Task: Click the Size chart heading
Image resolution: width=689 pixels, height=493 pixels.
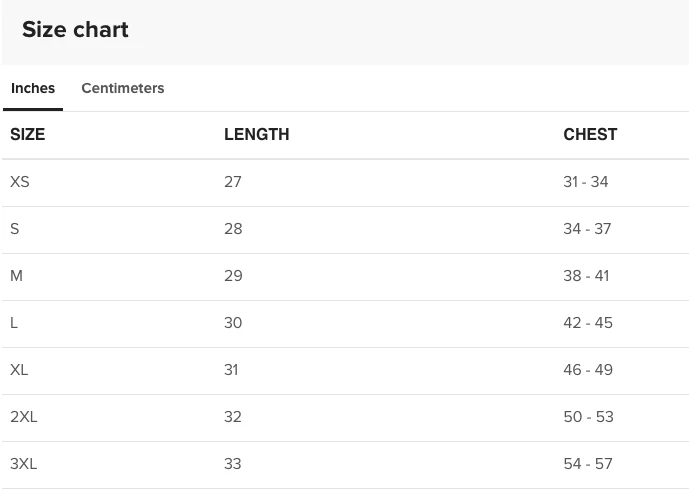Action: pos(75,30)
